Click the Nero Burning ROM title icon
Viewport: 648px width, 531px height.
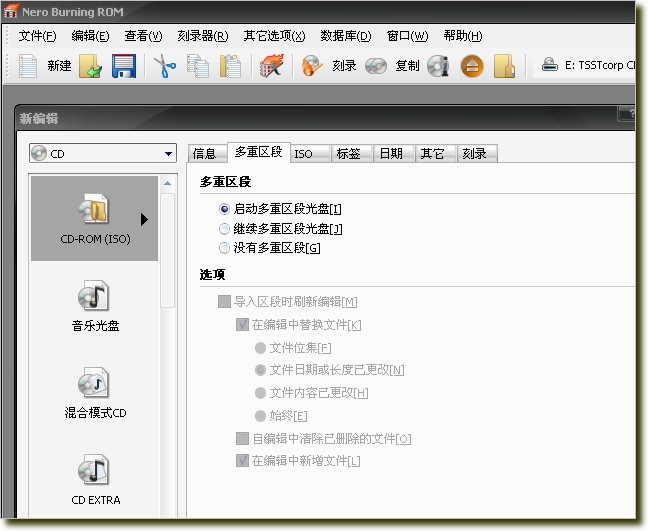pos(11,11)
